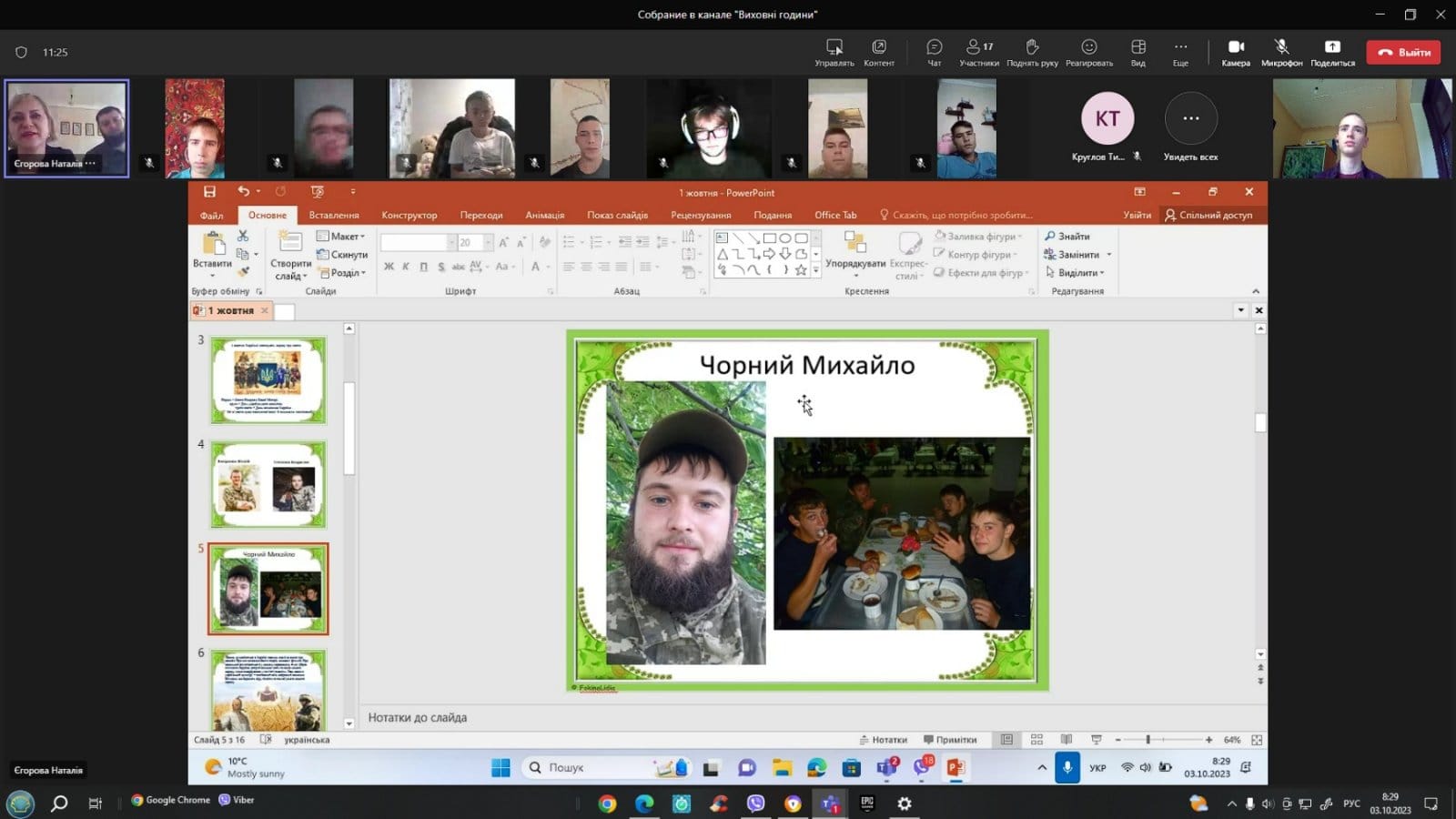Open the reactions menu

tap(1089, 53)
